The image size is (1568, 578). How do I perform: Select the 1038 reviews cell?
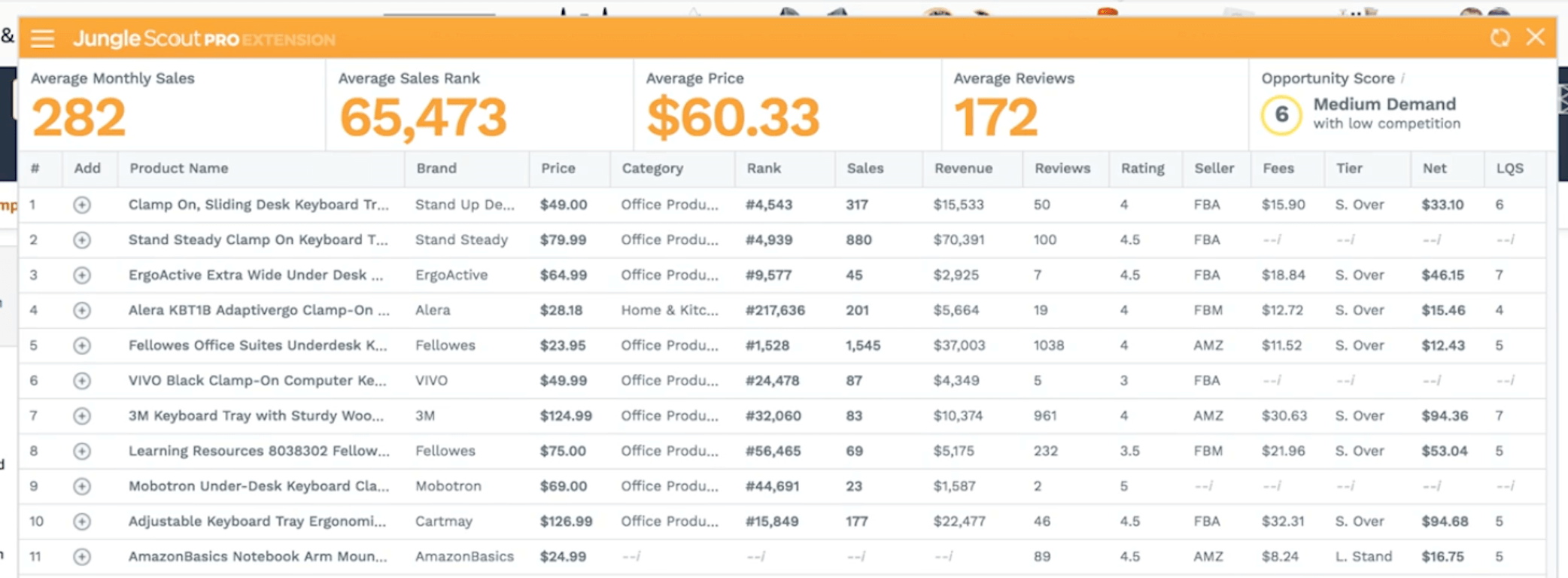[1048, 345]
